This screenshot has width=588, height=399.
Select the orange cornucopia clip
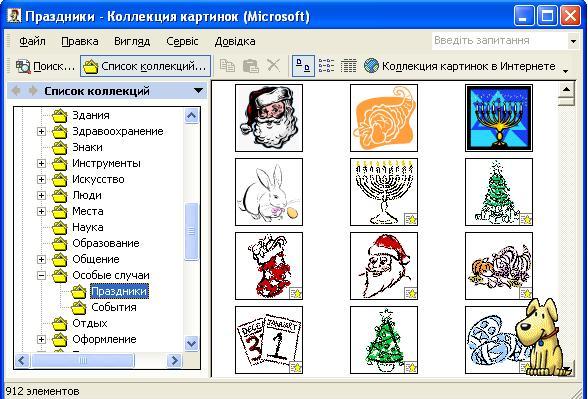(x=384, y=118)
